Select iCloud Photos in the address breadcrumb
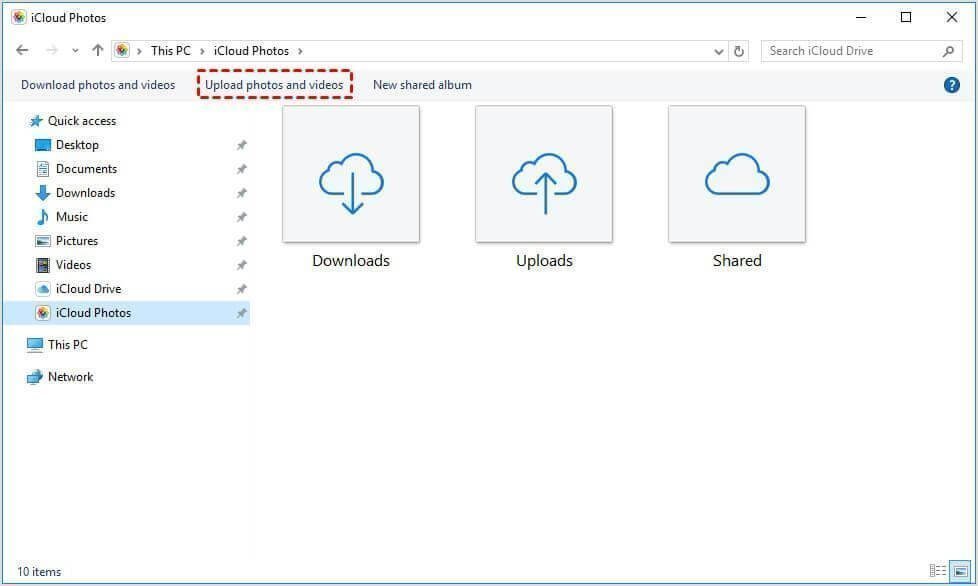 251,50
